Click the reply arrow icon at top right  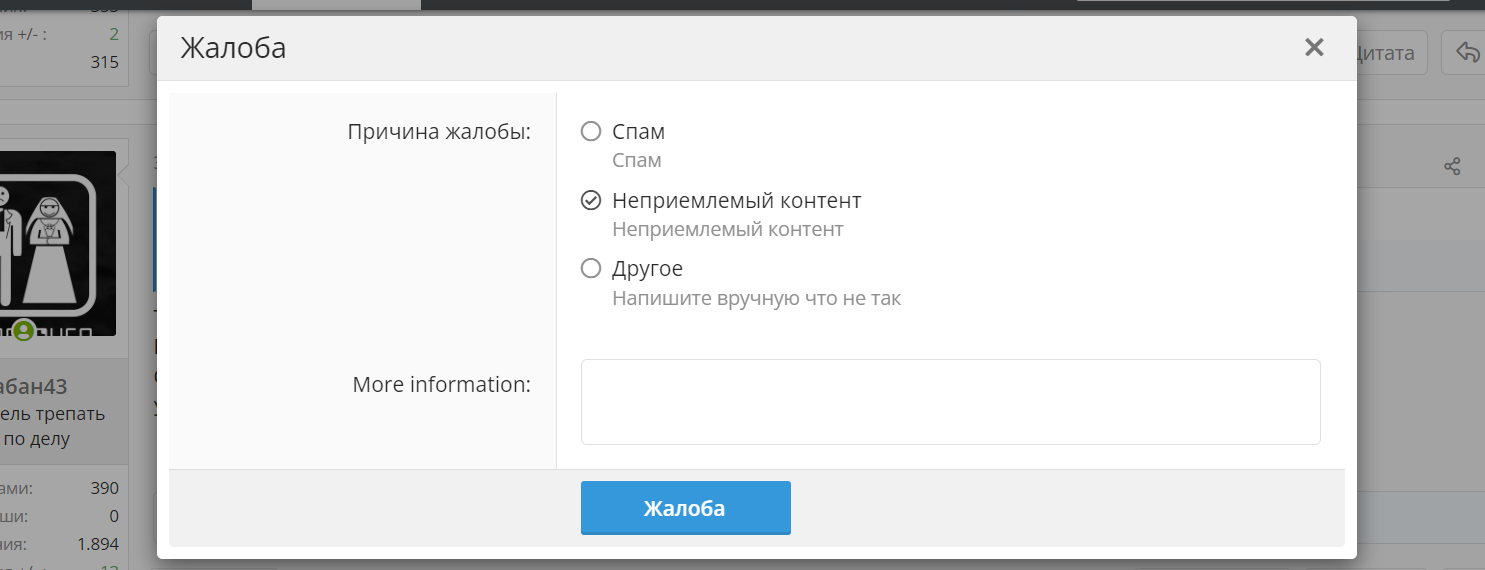click(1467, 52)
